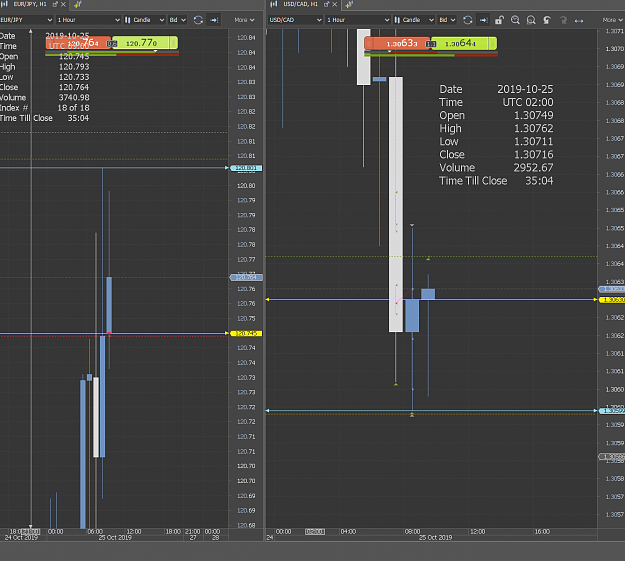The image size is (625, 561).
Task: Open the USD/CAD instrument dropdown
Action: [295, 20]
